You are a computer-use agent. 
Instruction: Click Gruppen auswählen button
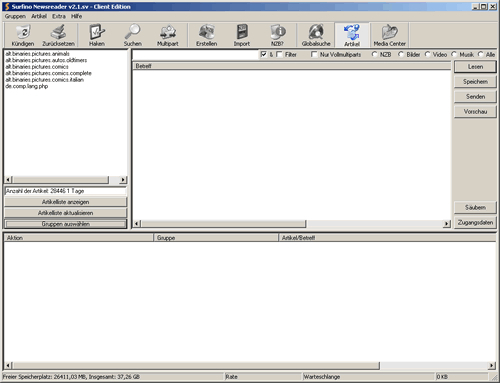66,224
